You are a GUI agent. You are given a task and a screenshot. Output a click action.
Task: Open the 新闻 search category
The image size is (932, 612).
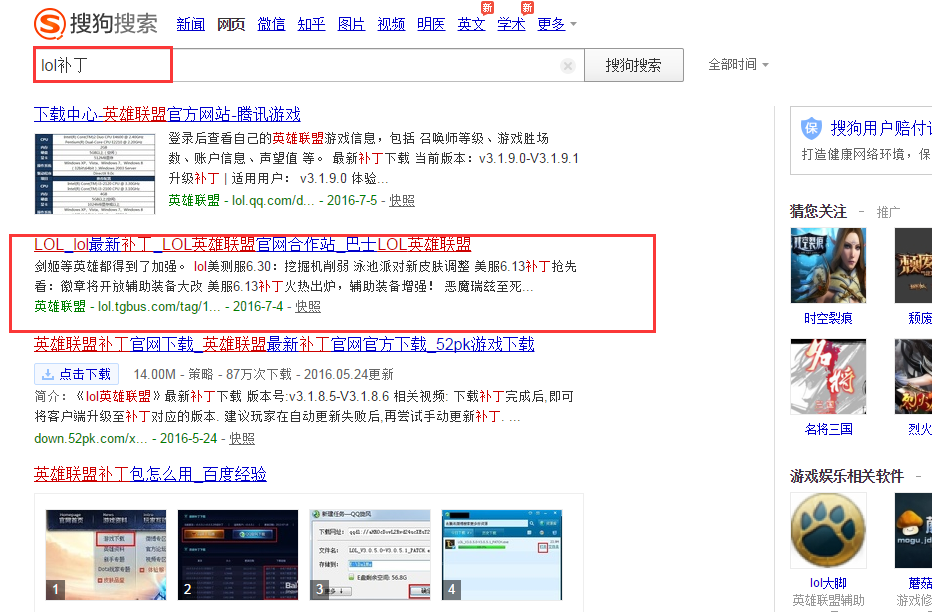[x=191, y=24]
